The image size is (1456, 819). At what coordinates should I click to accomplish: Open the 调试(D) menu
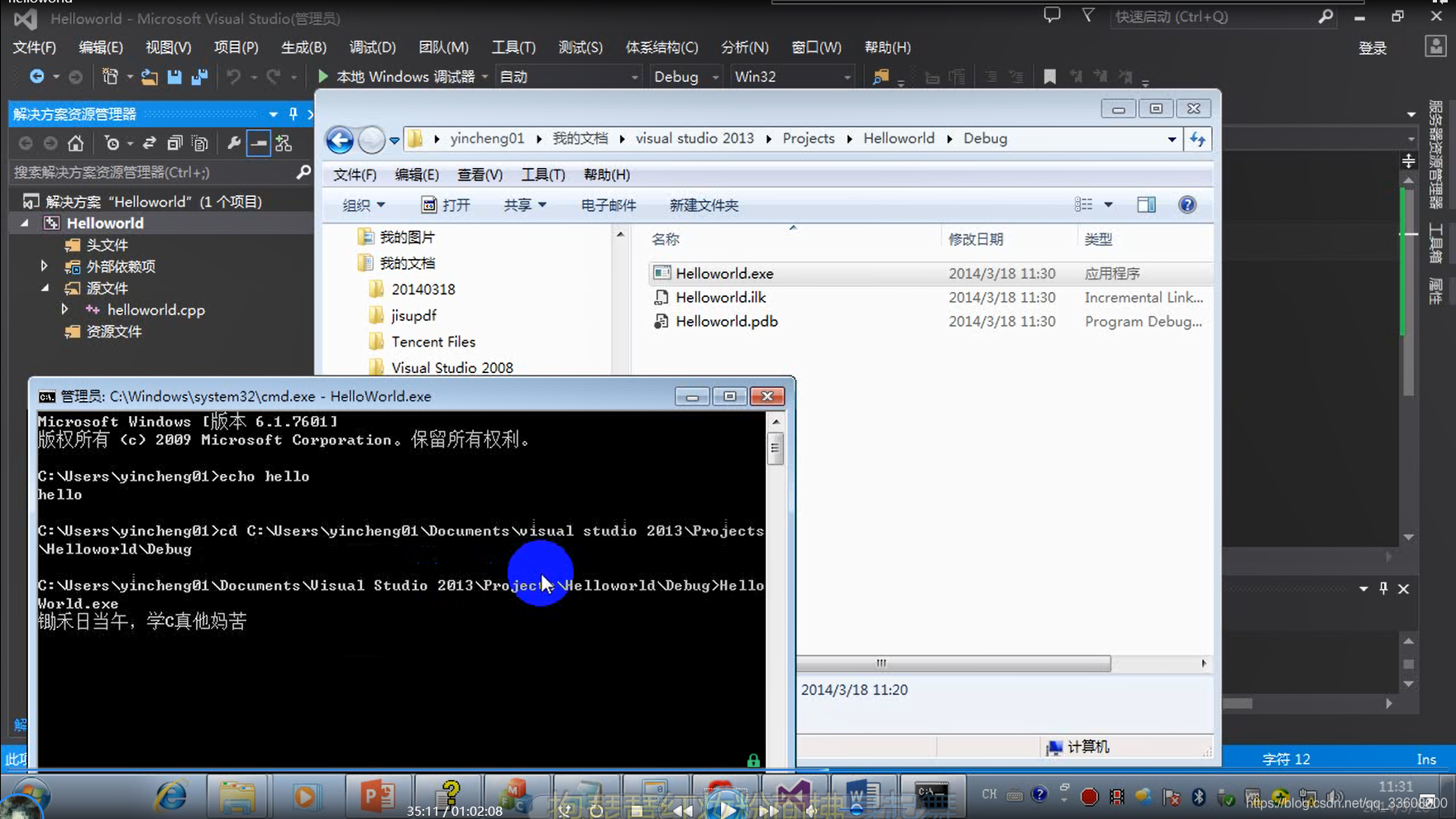click(372, 47)
